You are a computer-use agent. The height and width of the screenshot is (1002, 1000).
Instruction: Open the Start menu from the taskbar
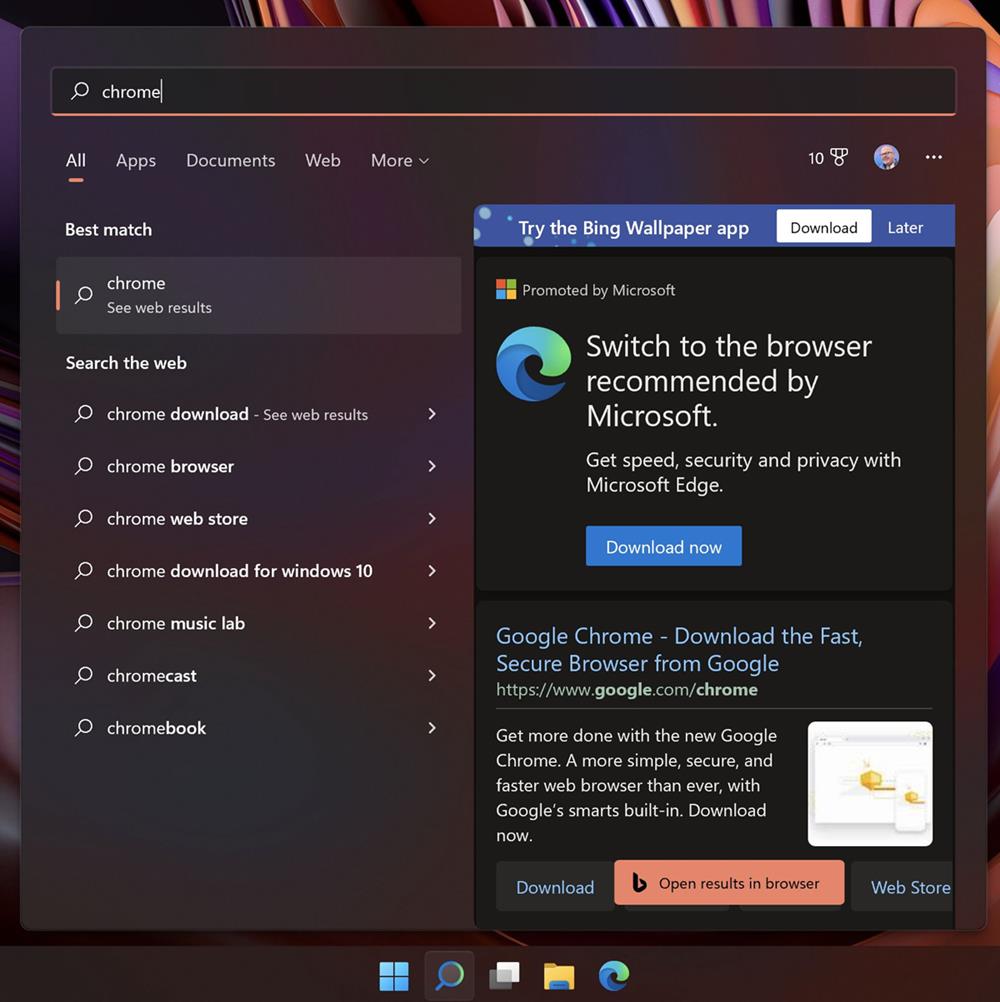393,976
